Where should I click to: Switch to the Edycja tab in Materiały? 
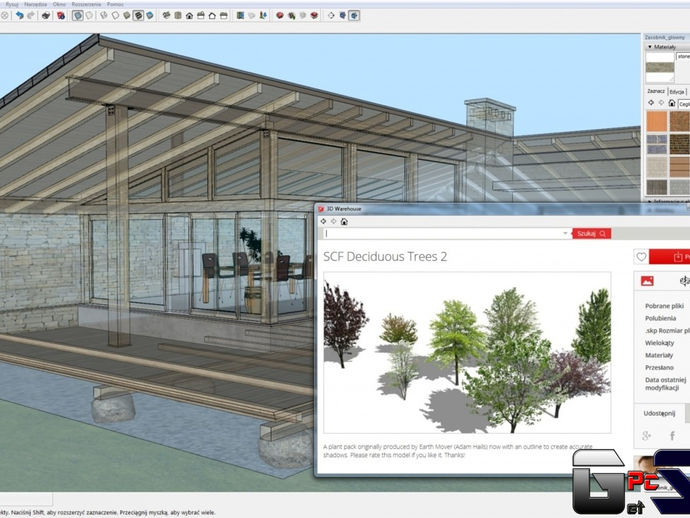click(x=676, y=92)
